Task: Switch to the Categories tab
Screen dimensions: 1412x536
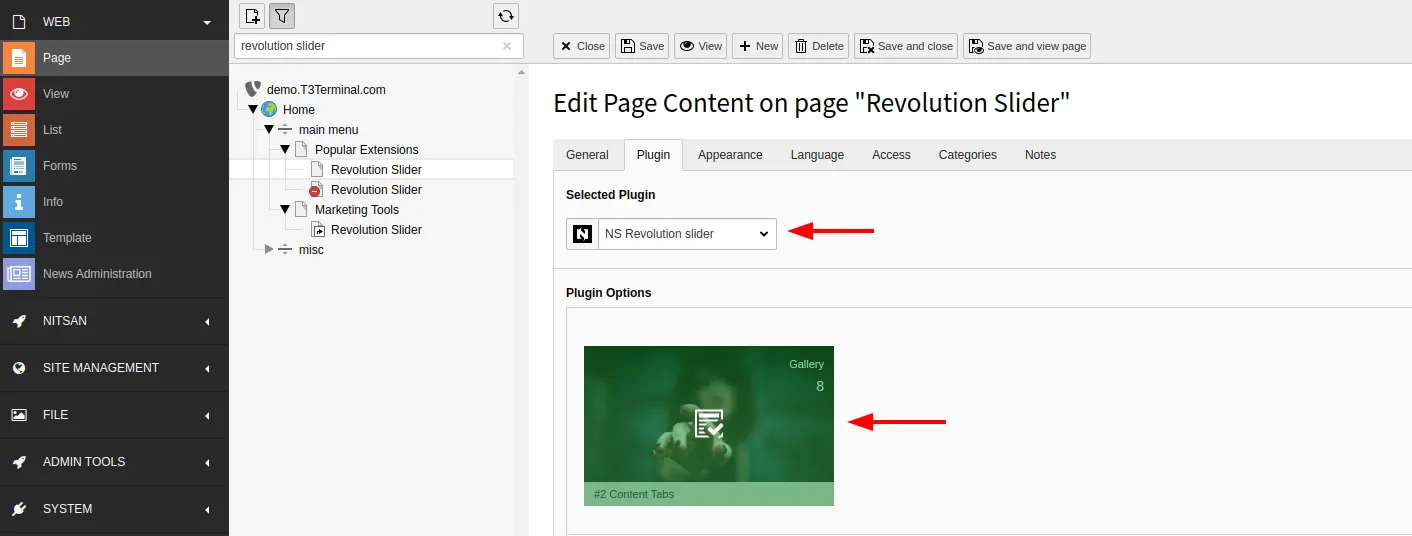Action: 967,155
